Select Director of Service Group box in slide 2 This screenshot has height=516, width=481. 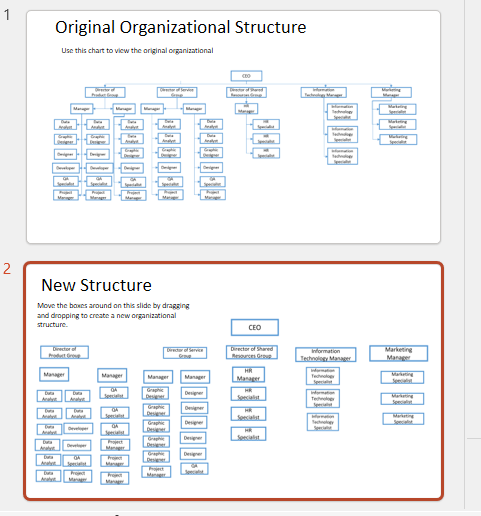coord(185,353)
